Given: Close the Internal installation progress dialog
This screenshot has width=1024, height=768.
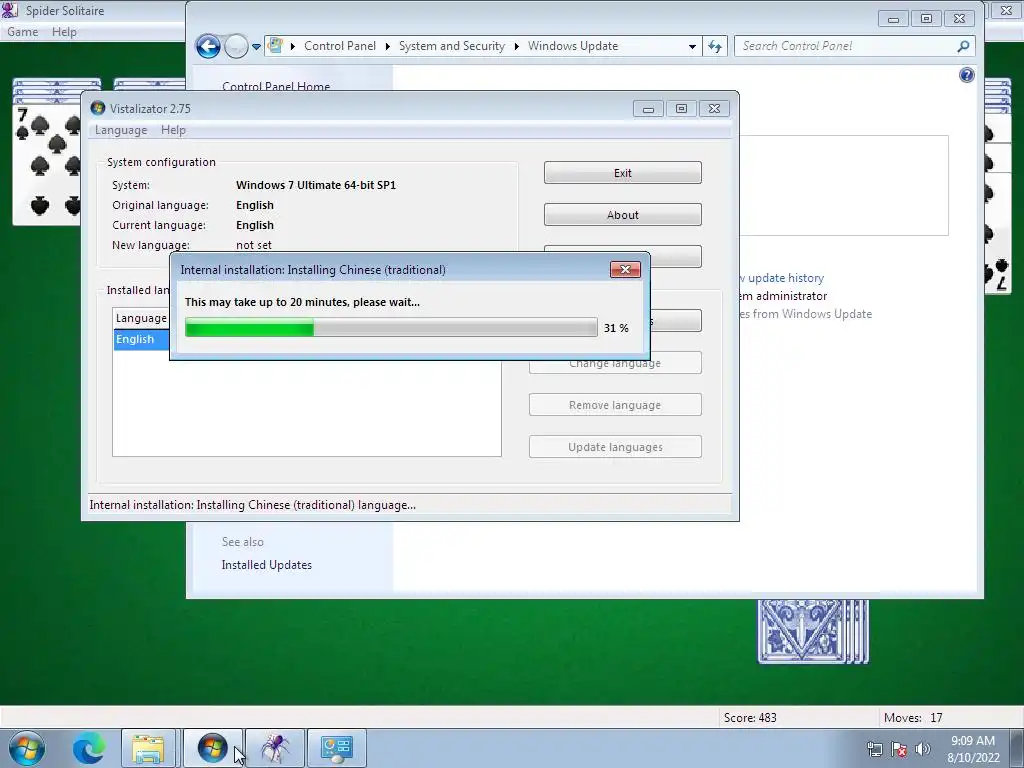Looking at the screenshot, I should [x=625, y=270].
